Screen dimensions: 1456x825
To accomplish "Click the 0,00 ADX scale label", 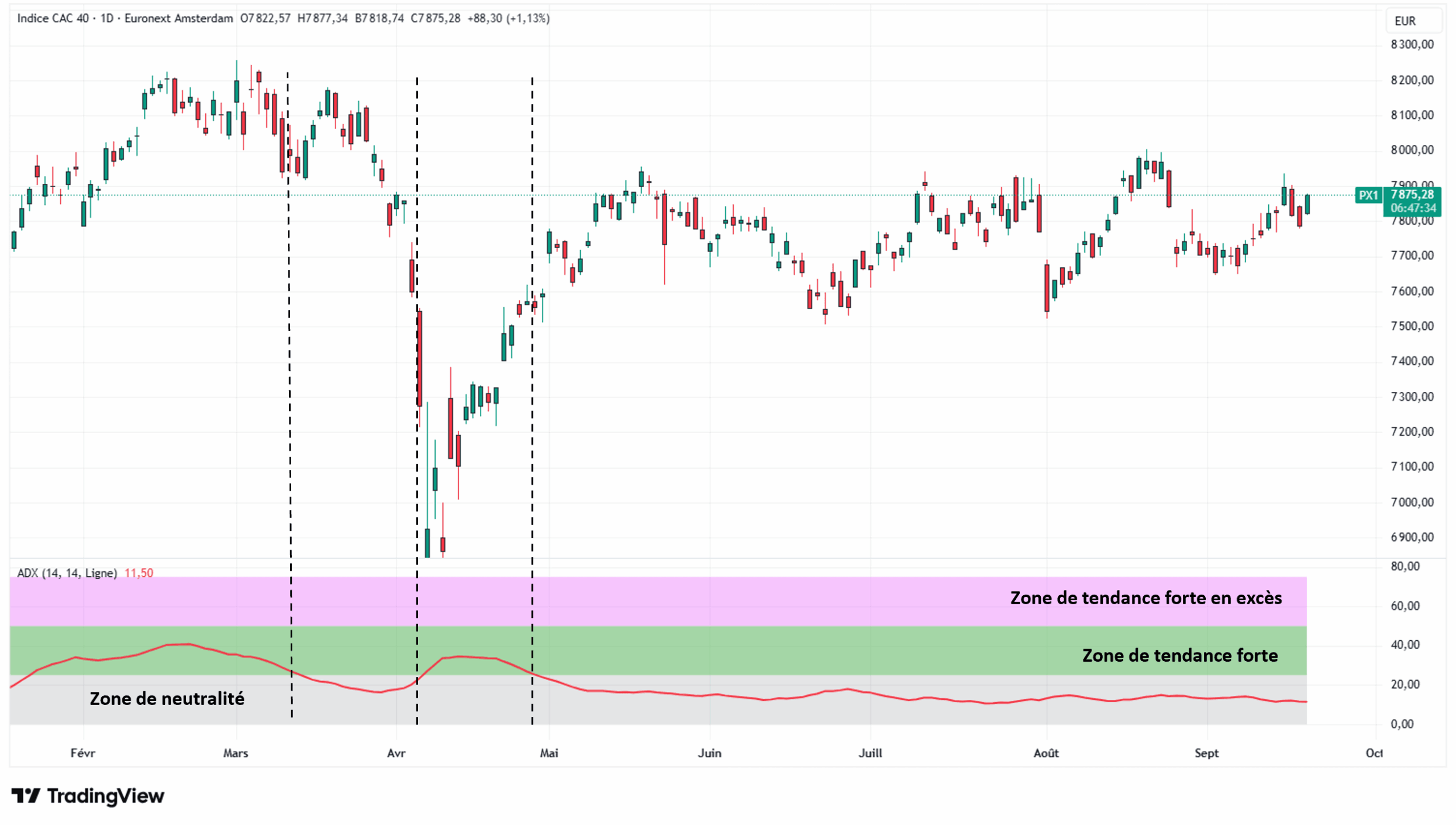I will point(1402,724).
